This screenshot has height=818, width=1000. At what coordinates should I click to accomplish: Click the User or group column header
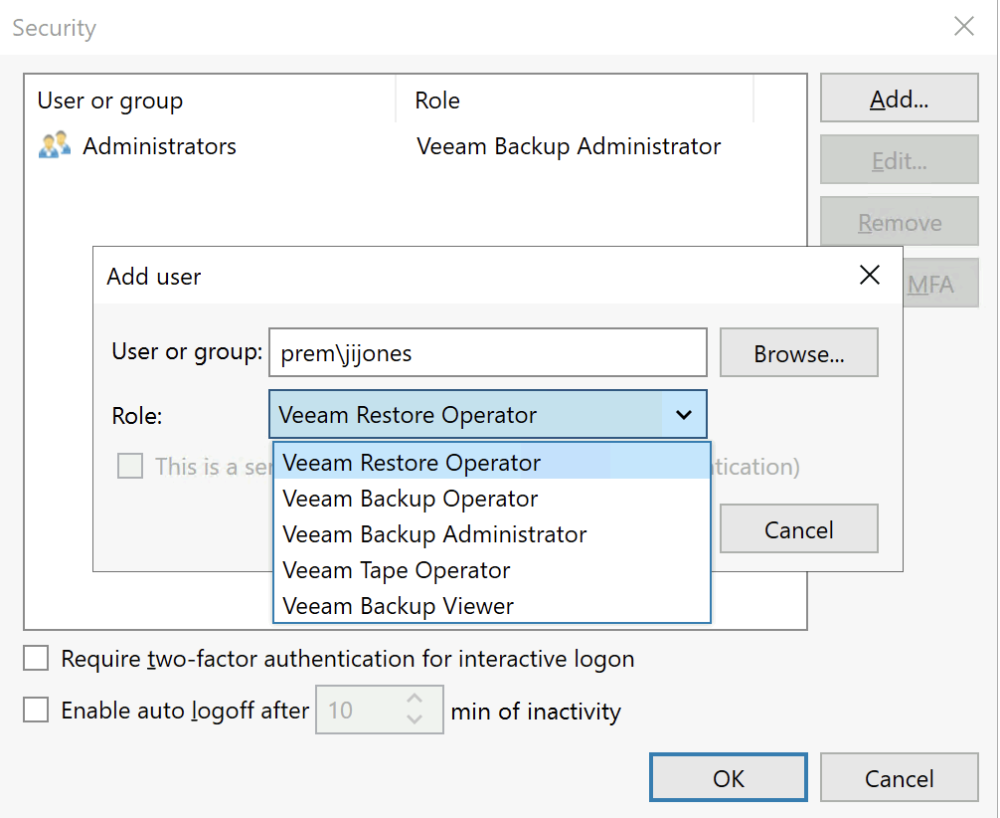109,100
